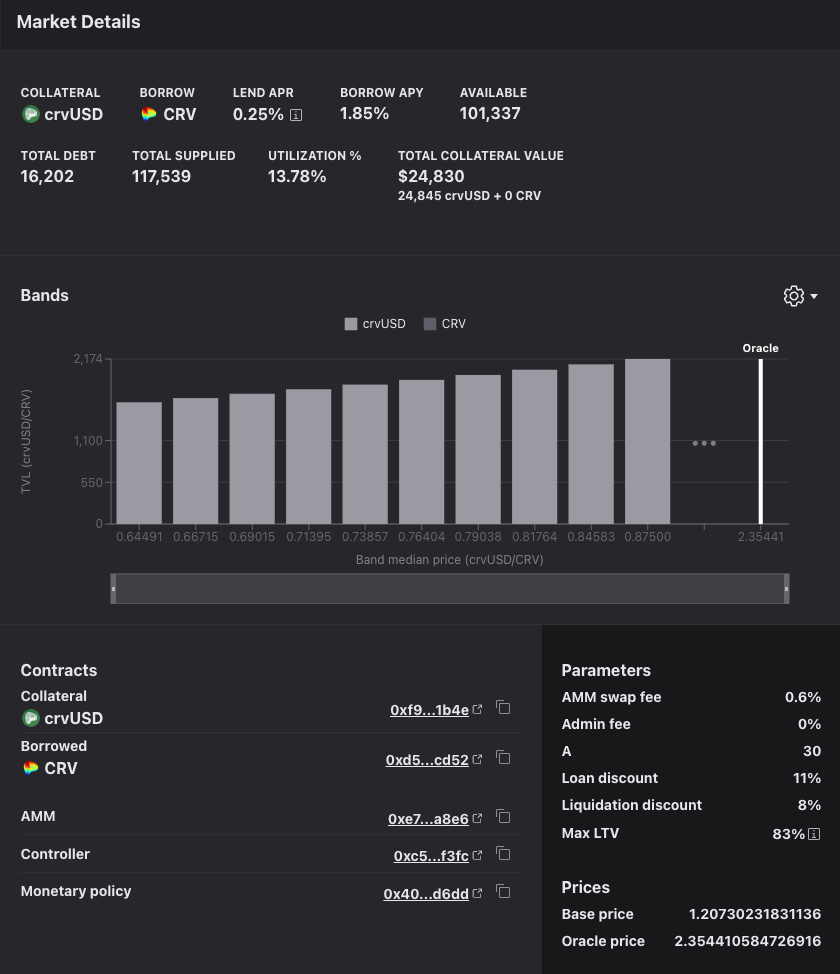Open the Bands chart settings gear
840x974 pixels.
793,296
